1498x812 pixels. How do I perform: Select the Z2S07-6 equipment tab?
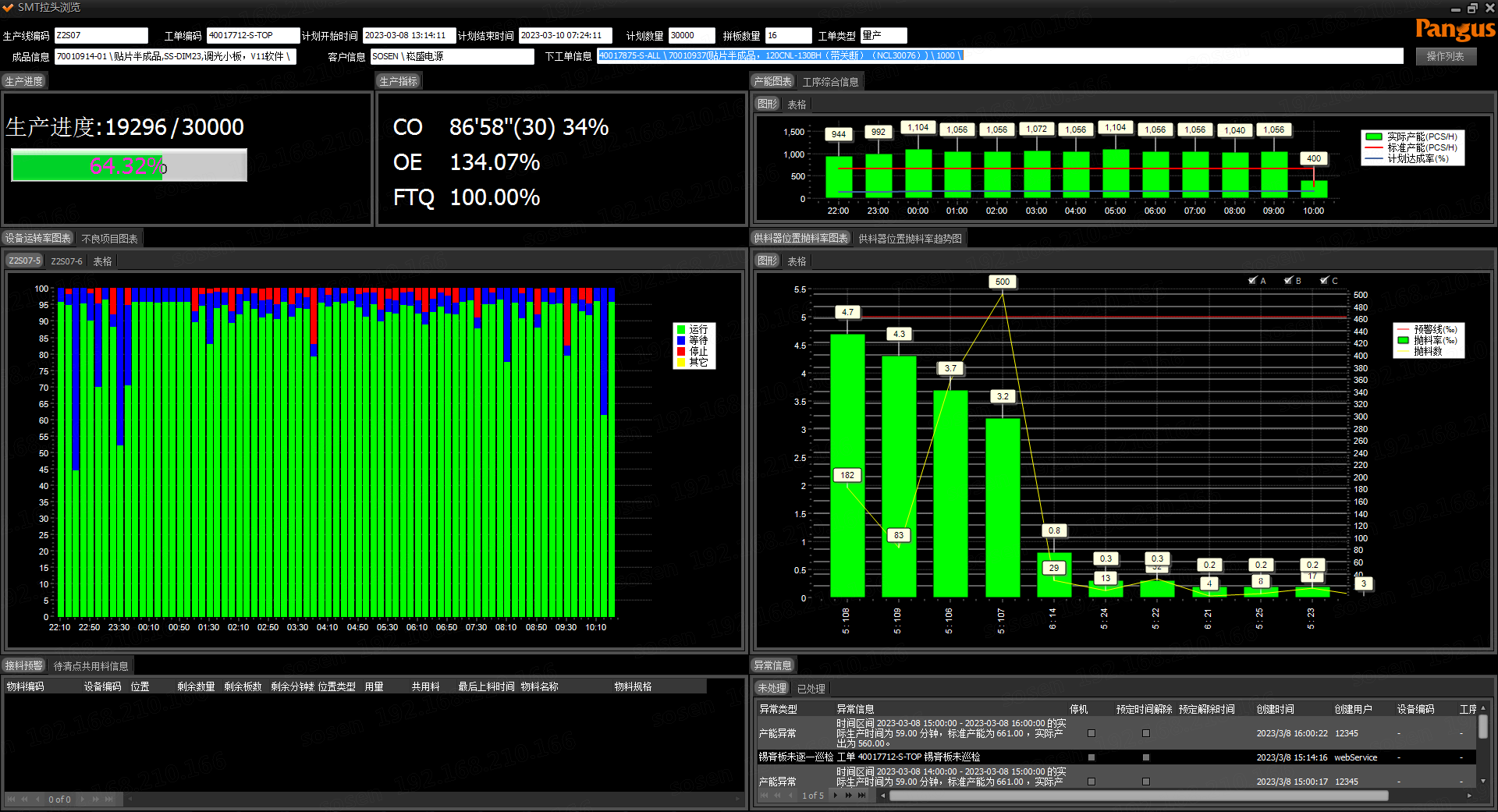(66, 261)
